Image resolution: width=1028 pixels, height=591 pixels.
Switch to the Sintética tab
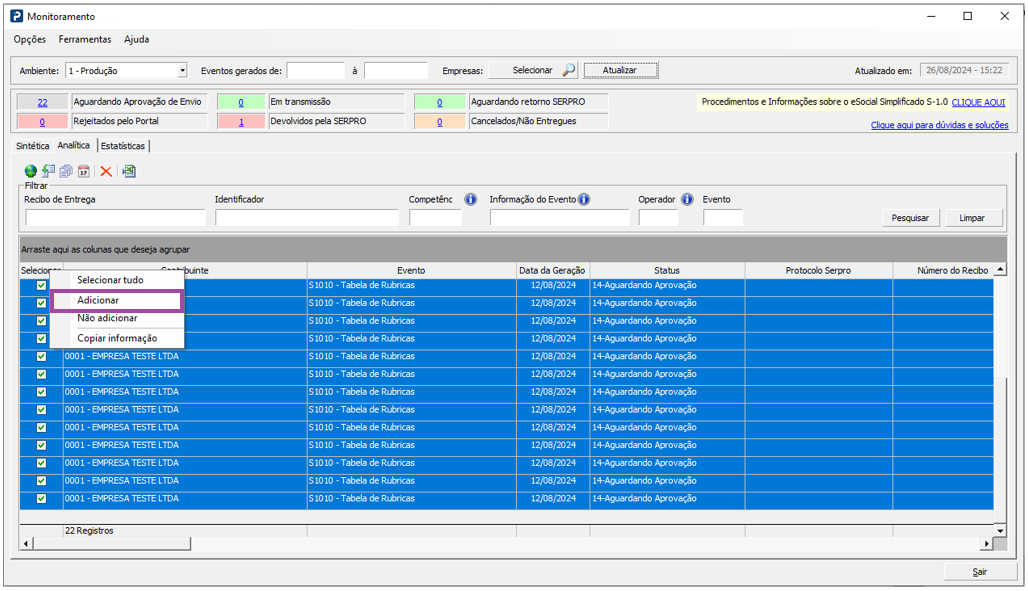32,146
